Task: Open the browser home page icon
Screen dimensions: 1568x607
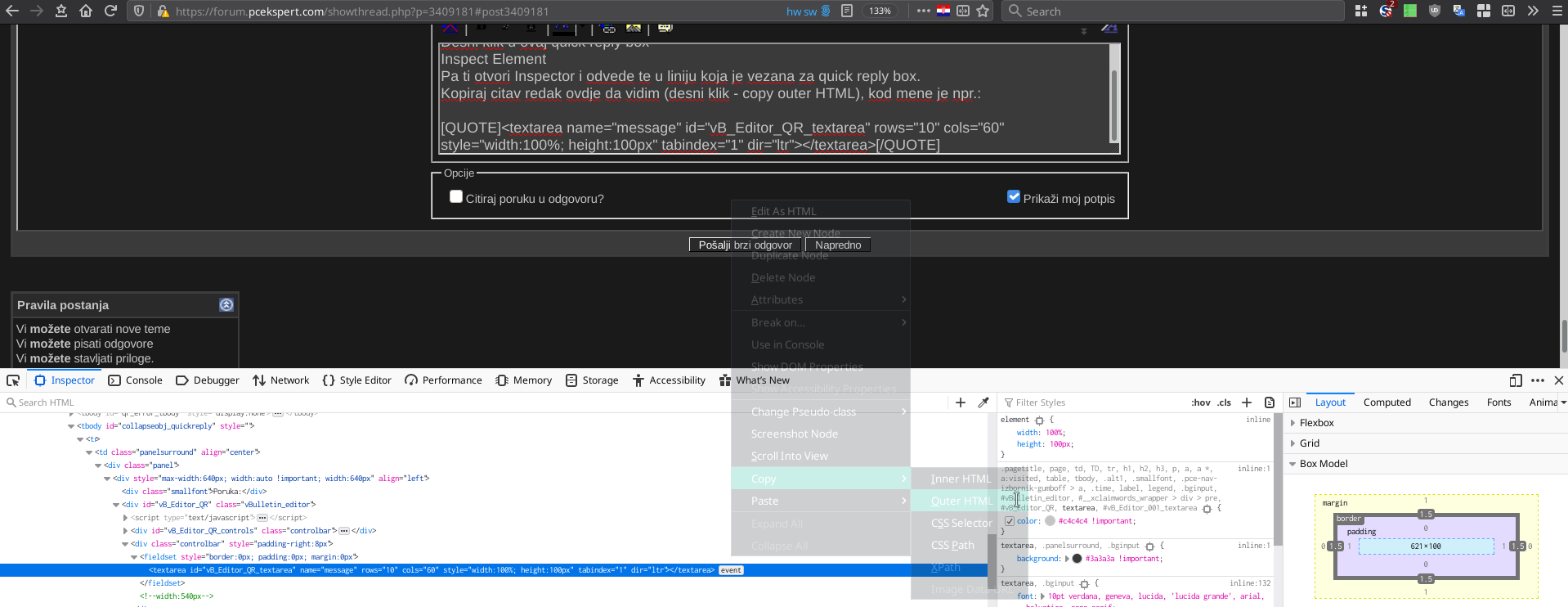Action: point(86,11)
